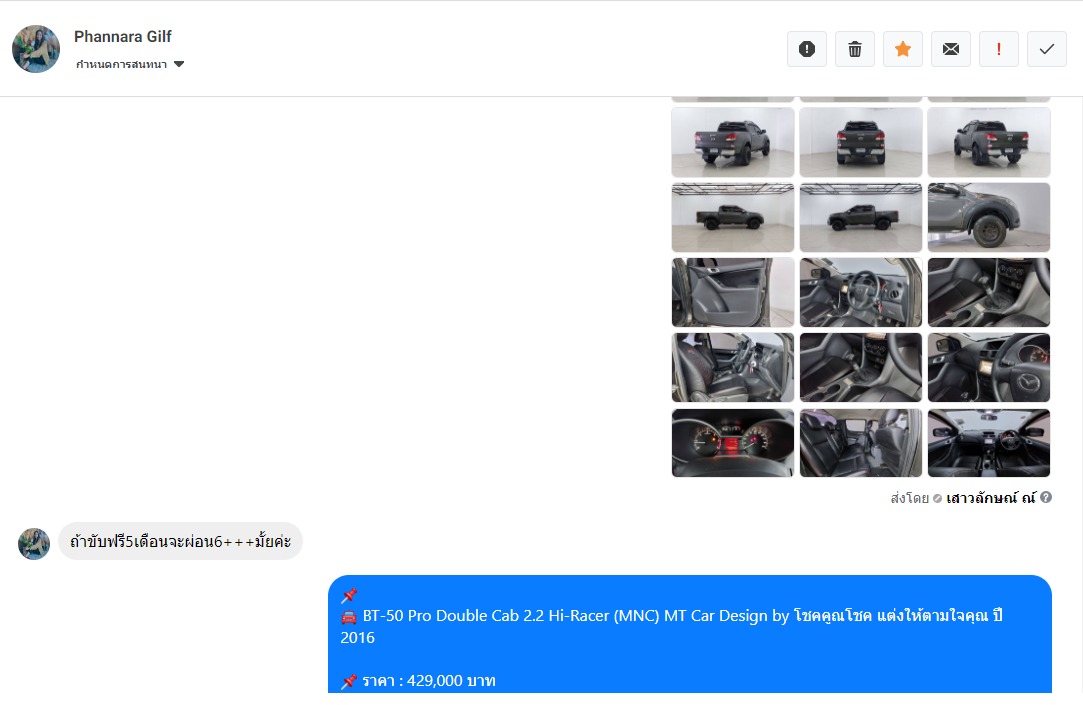Image resolution: width=1083 pixels, height=705 pixels.
Task: Click the help icon beside เสาวลักษณ์ sender name
Action: [x=1046, y=497]
